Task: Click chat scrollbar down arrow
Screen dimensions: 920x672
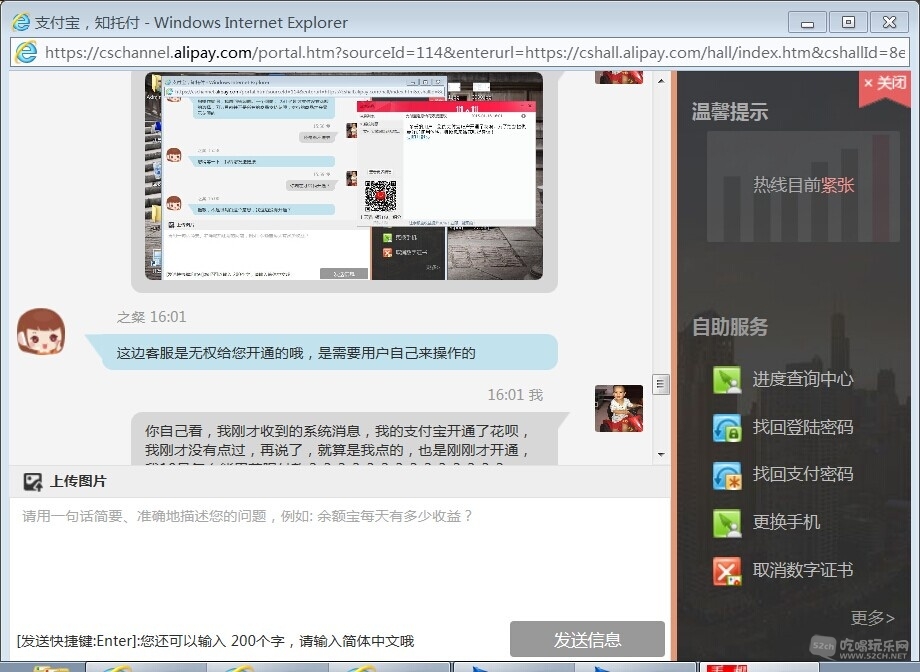Action: pos(661,454)
